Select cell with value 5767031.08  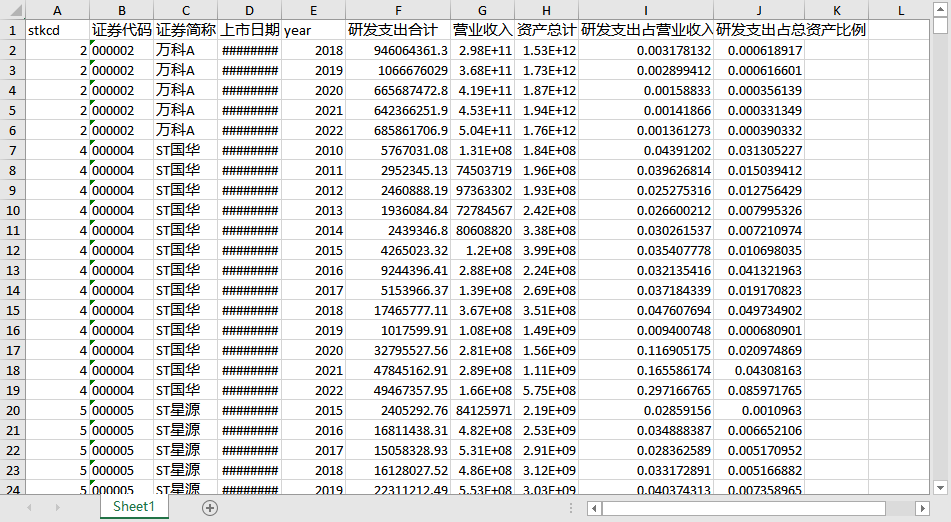pos(398,150)
